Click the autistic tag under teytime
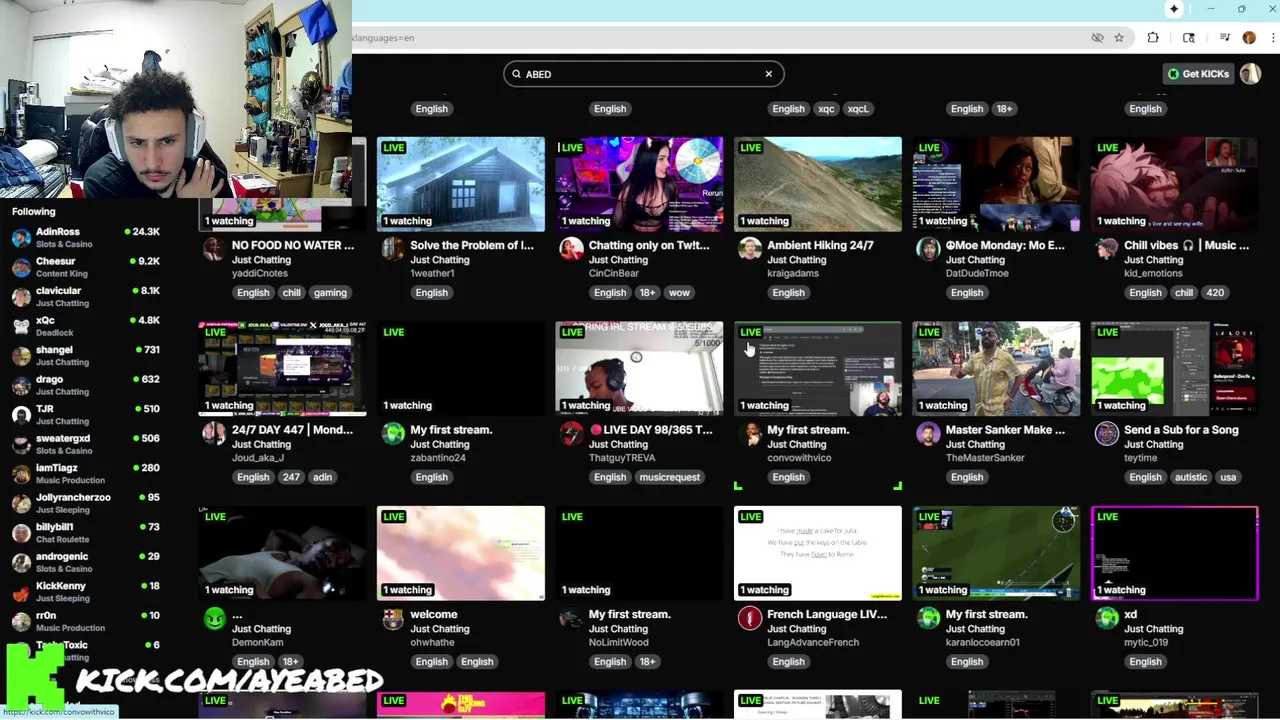The image size is (1280, 720). click(1190, 477)
